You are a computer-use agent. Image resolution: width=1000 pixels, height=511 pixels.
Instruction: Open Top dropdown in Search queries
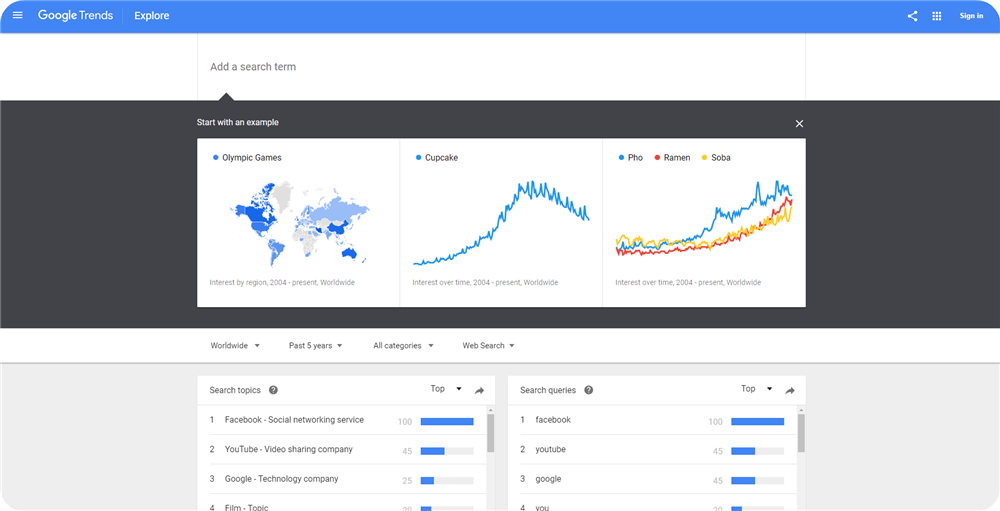pos(756,389)
